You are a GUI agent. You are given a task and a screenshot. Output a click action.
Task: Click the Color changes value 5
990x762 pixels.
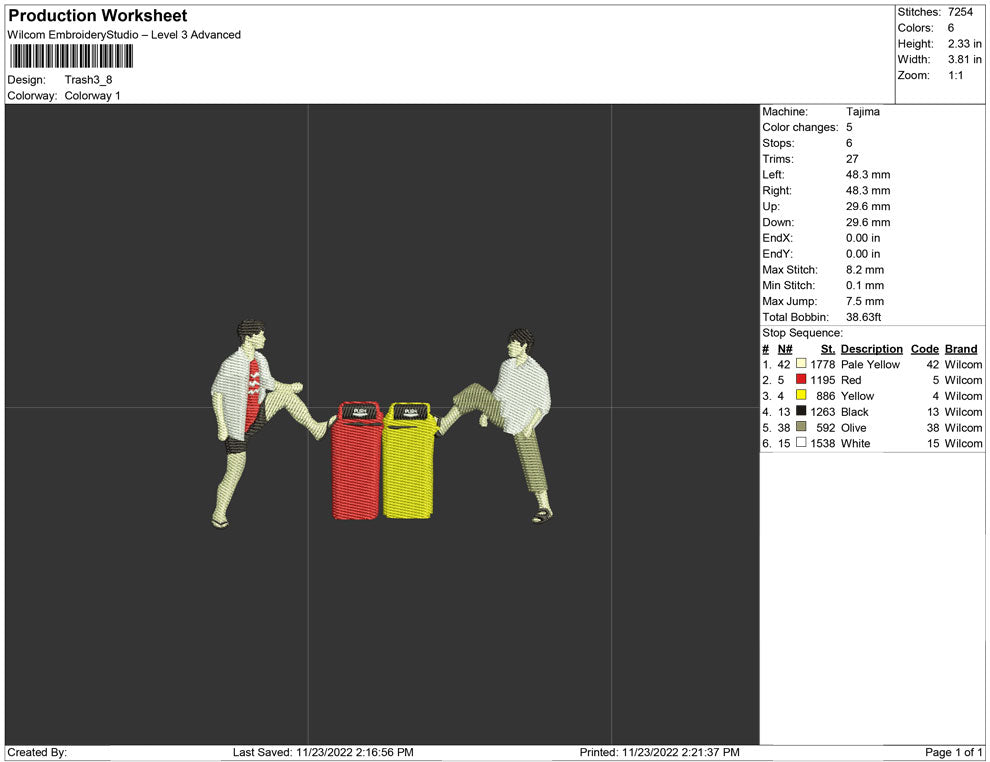[849, 127]
